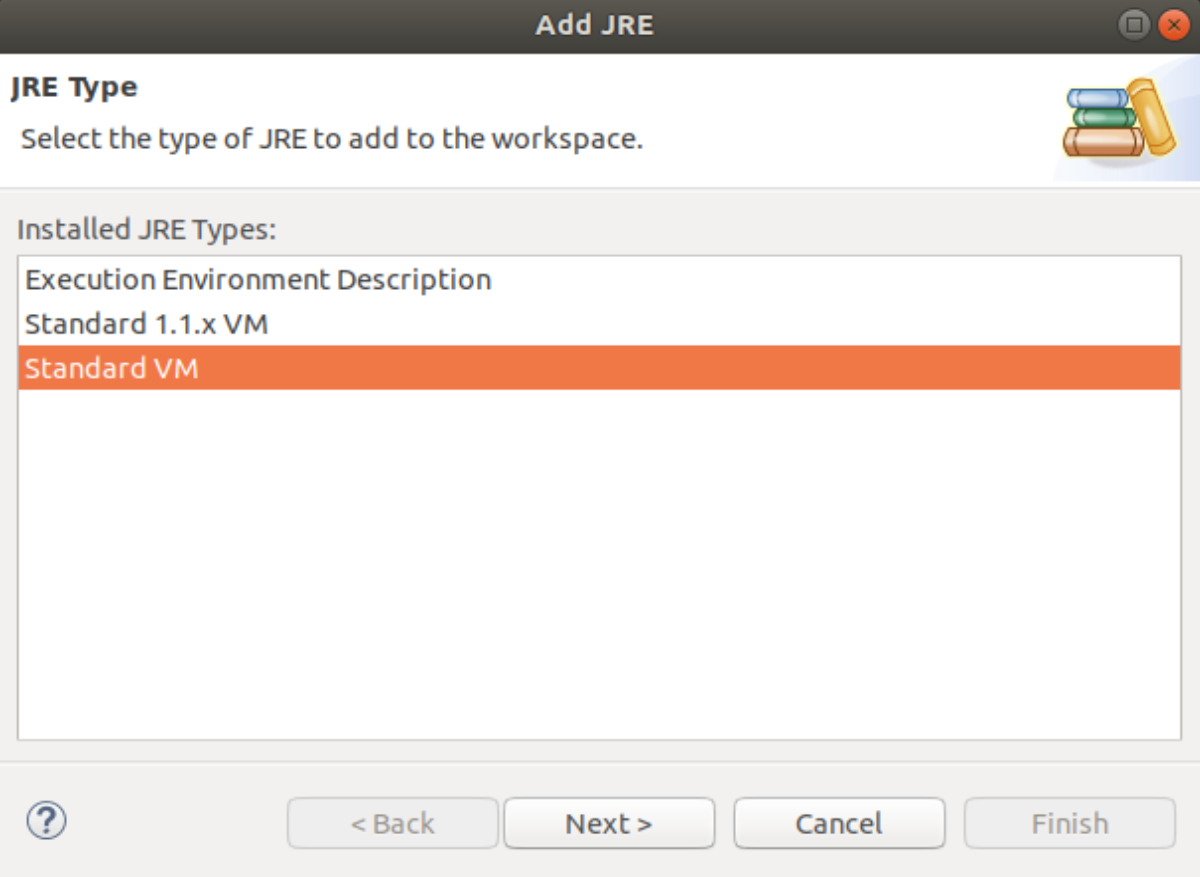
Task: Click empty space in the JRE types list
Action: coord(599,565)
